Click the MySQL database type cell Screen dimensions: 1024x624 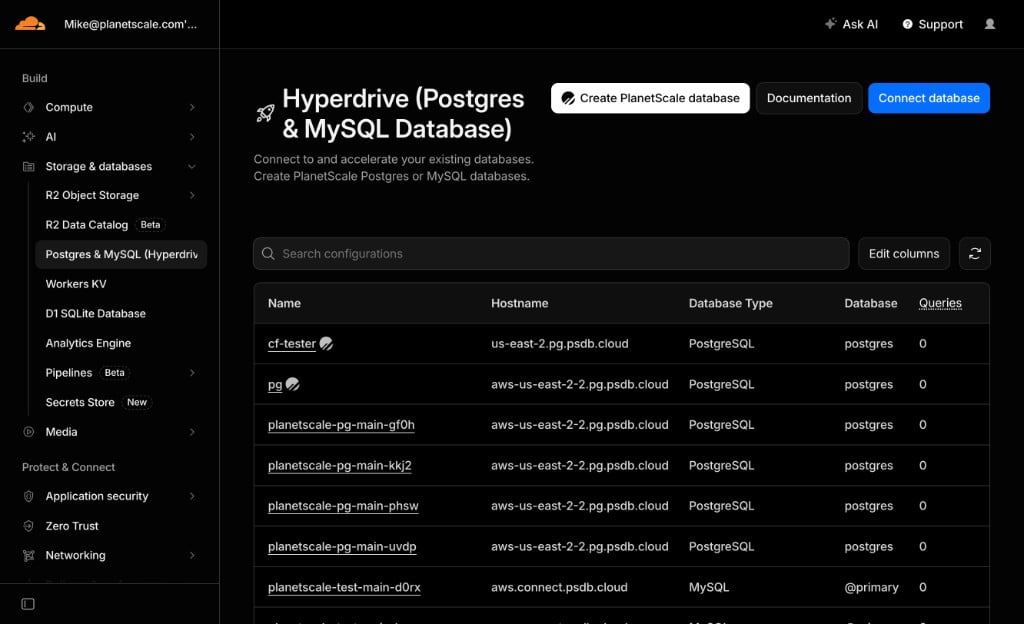coord(709,587)
